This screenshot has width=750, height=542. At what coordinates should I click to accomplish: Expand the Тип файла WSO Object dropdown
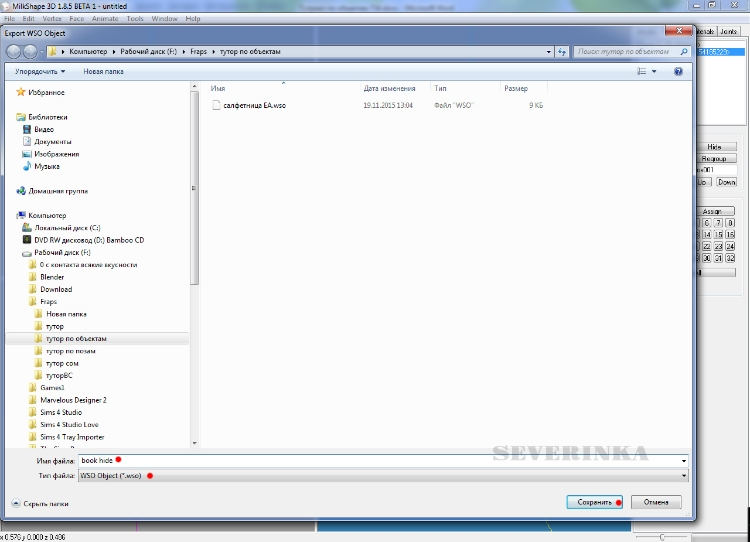click(x=684, y=475)
